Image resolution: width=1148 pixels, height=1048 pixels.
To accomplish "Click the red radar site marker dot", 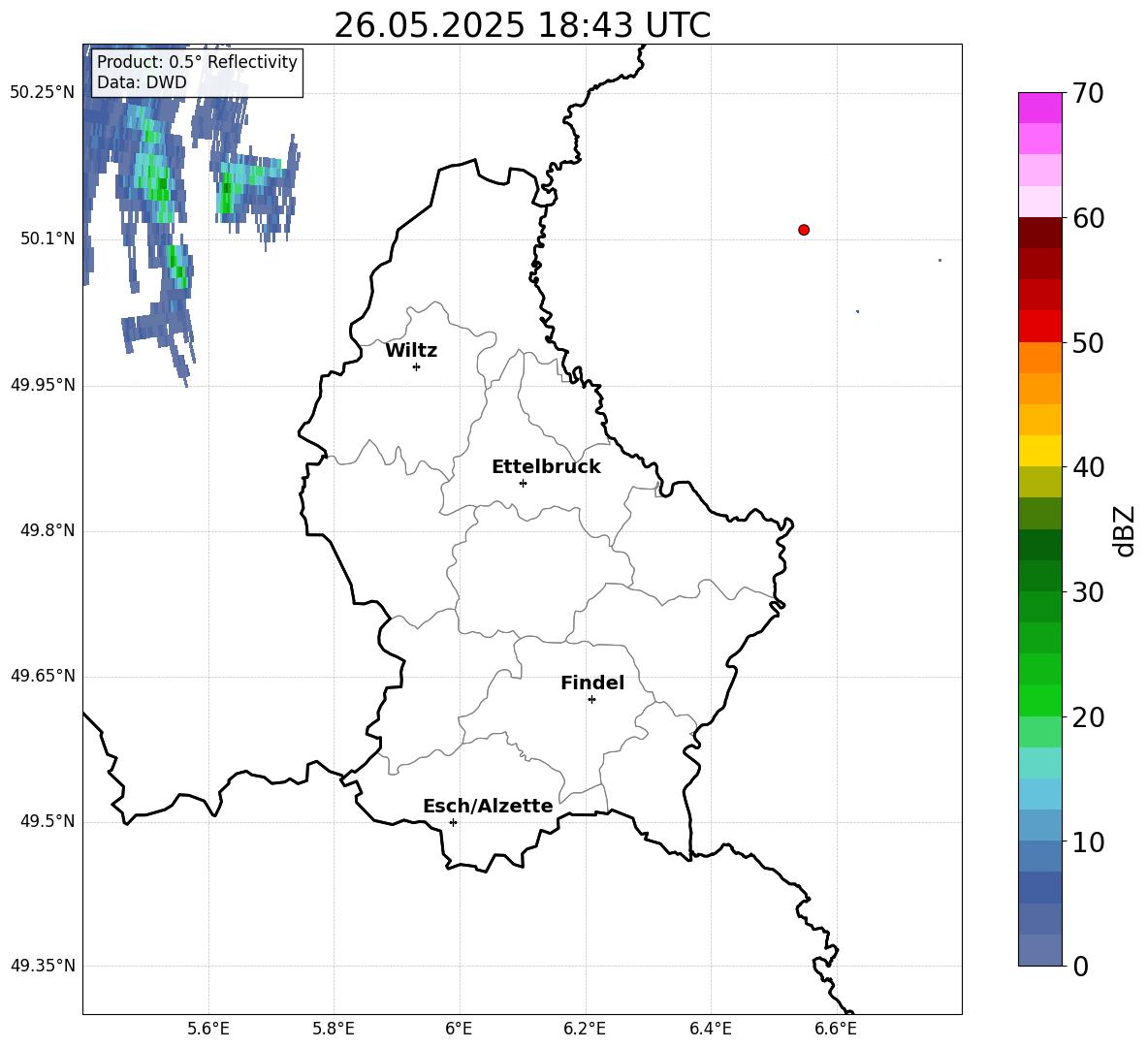I will [804, 230].
